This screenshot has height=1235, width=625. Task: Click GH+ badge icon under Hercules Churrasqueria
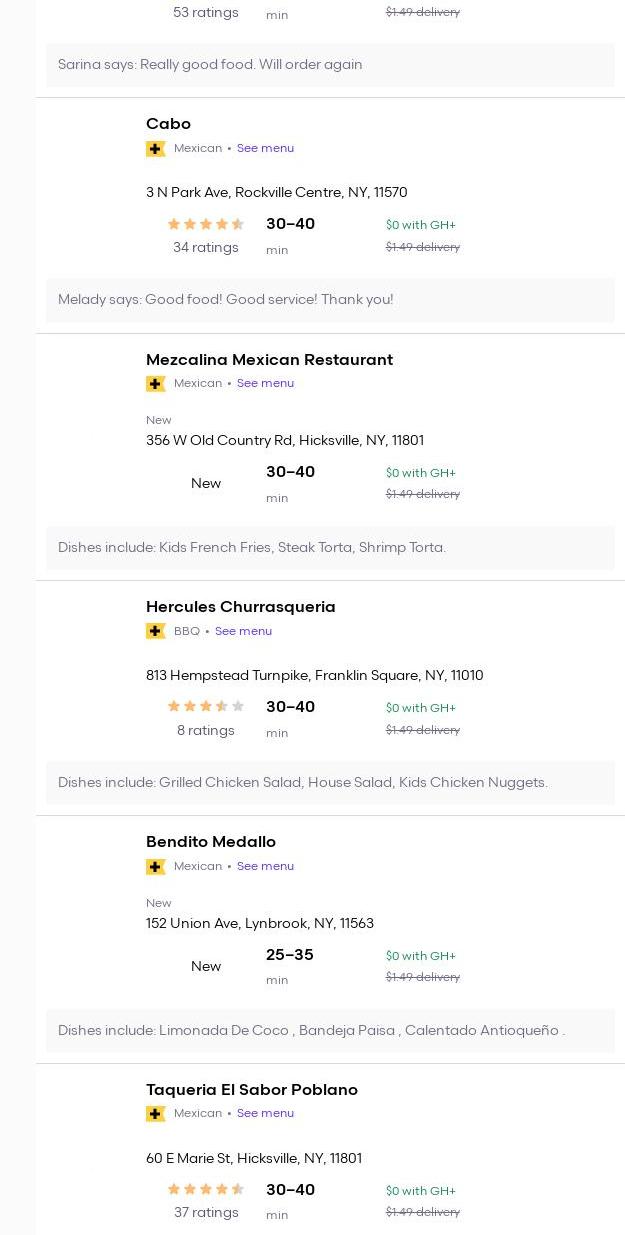click(x=155, y=631)
